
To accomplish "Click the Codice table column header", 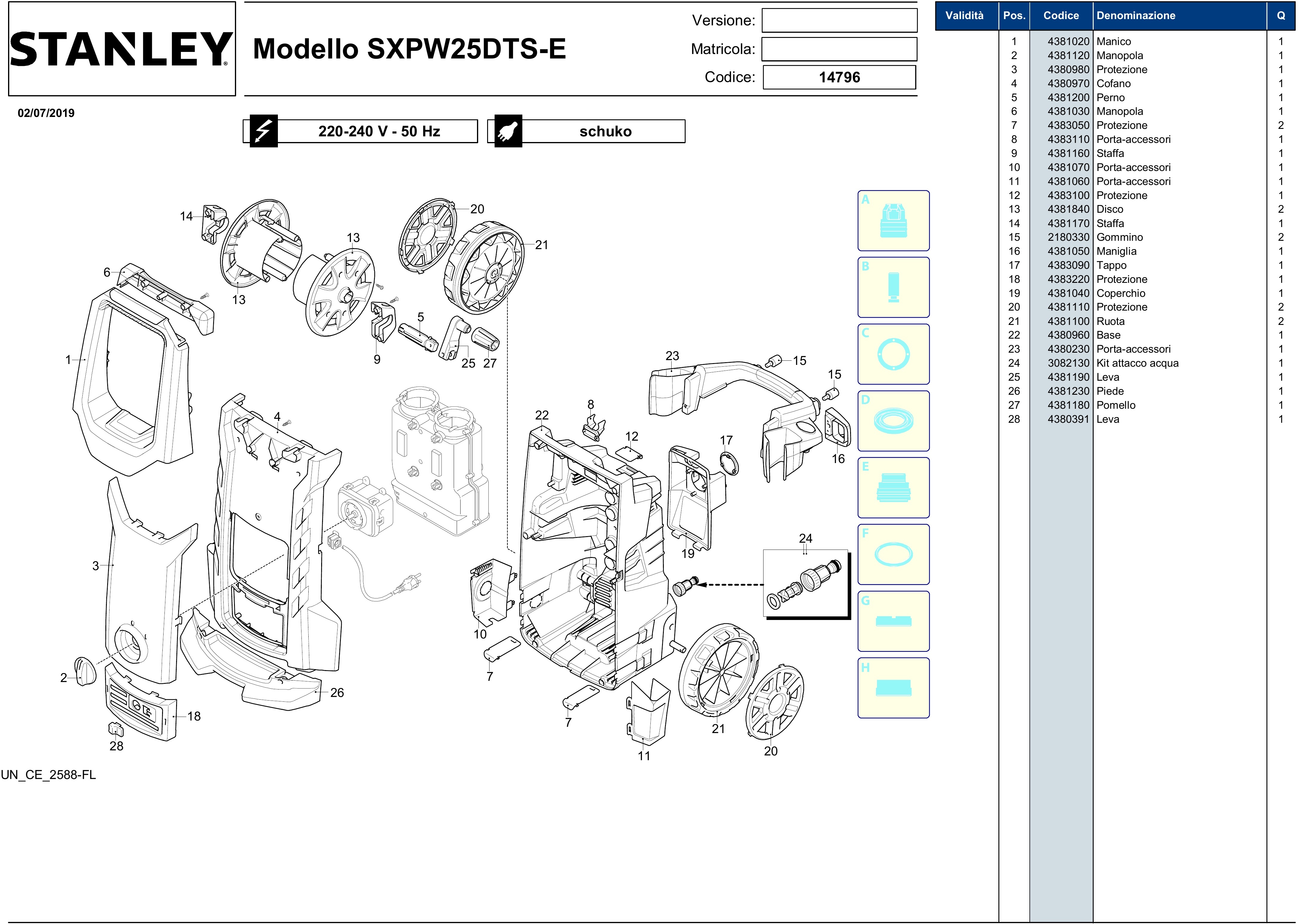I will [1061, 16].
